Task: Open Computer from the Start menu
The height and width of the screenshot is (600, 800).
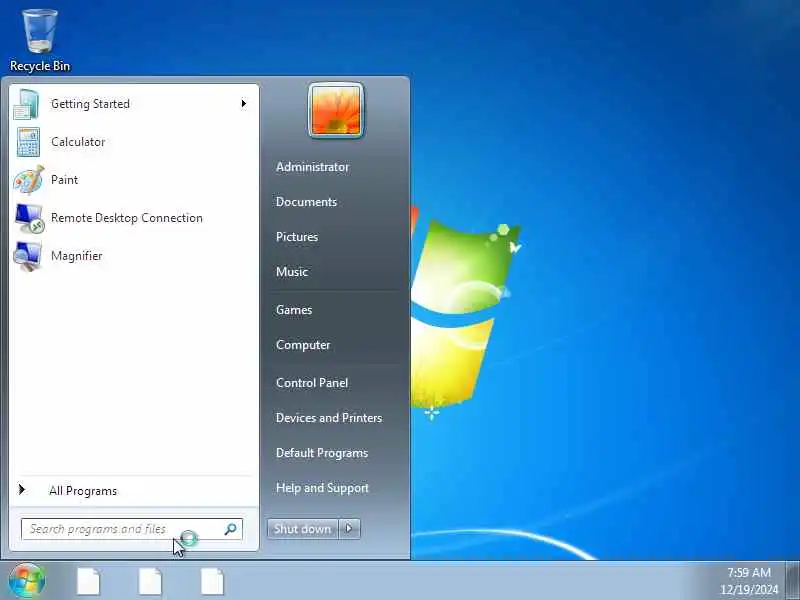Action: point(303,345)
